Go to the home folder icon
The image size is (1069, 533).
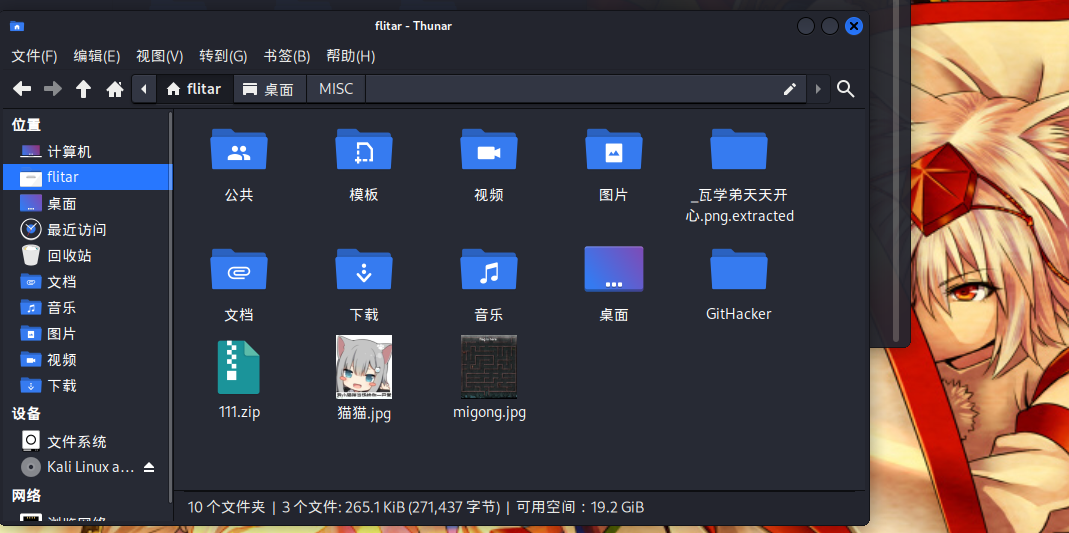pyautogui.click(x=115, y=89)
